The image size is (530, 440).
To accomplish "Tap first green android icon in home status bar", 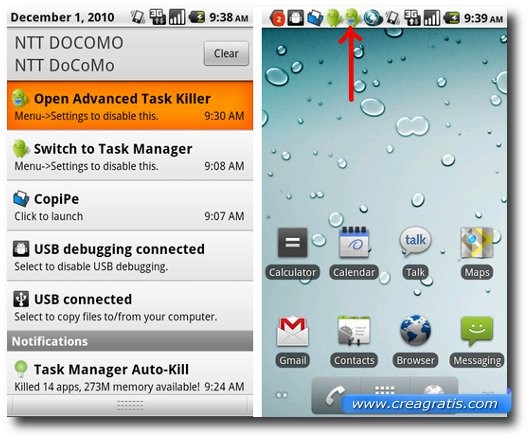I will click(x=333, y=18).
